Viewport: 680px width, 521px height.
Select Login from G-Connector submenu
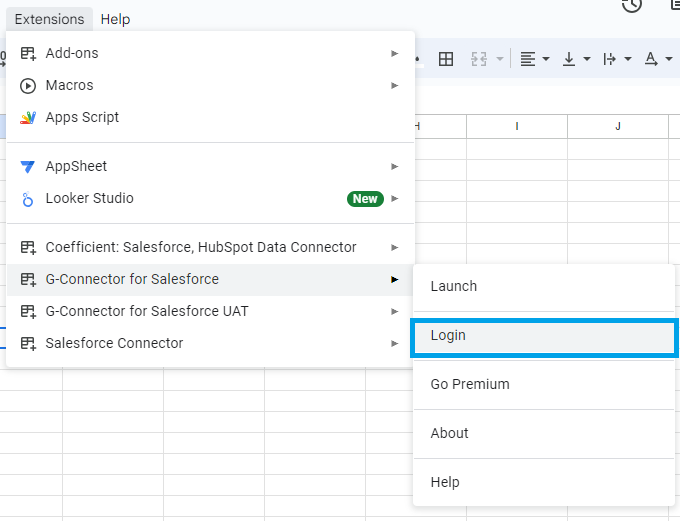click(545, 336)
